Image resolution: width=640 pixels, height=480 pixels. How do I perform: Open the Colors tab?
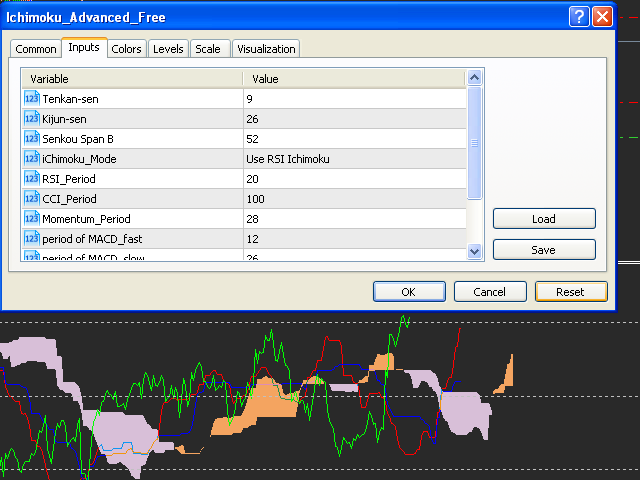point(126,49)
